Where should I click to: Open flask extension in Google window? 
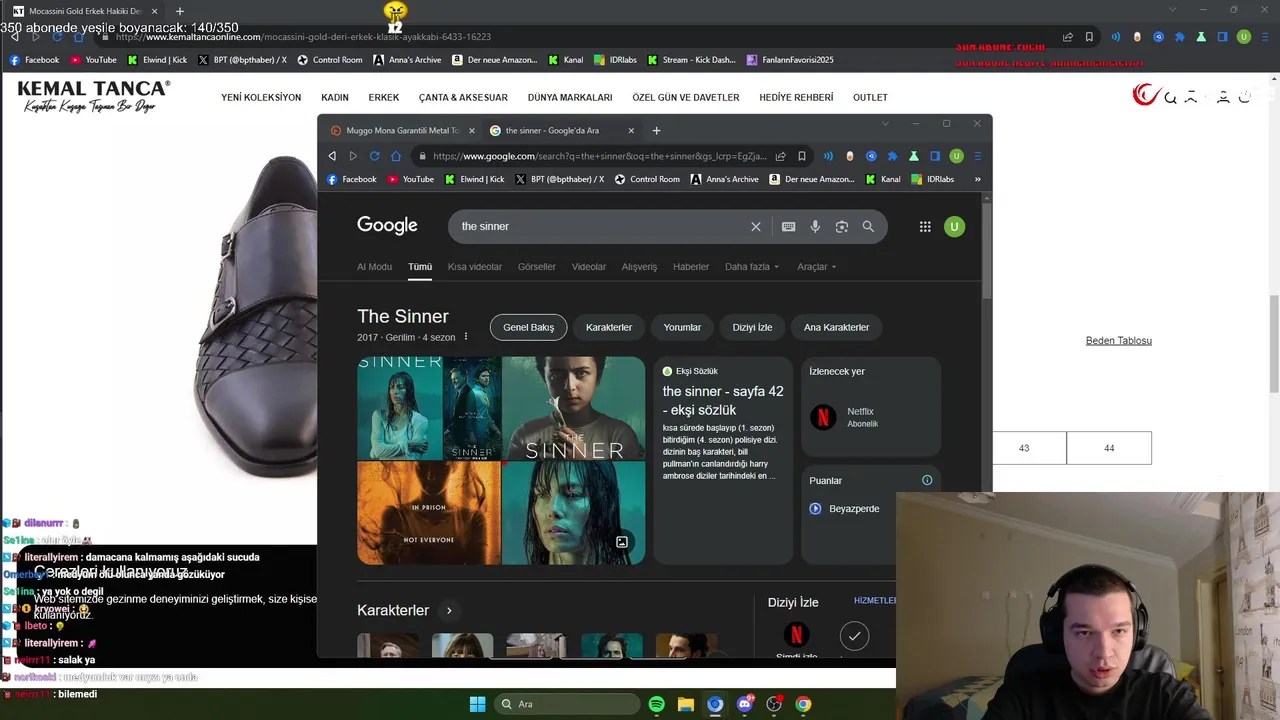(x=913, y=156)
